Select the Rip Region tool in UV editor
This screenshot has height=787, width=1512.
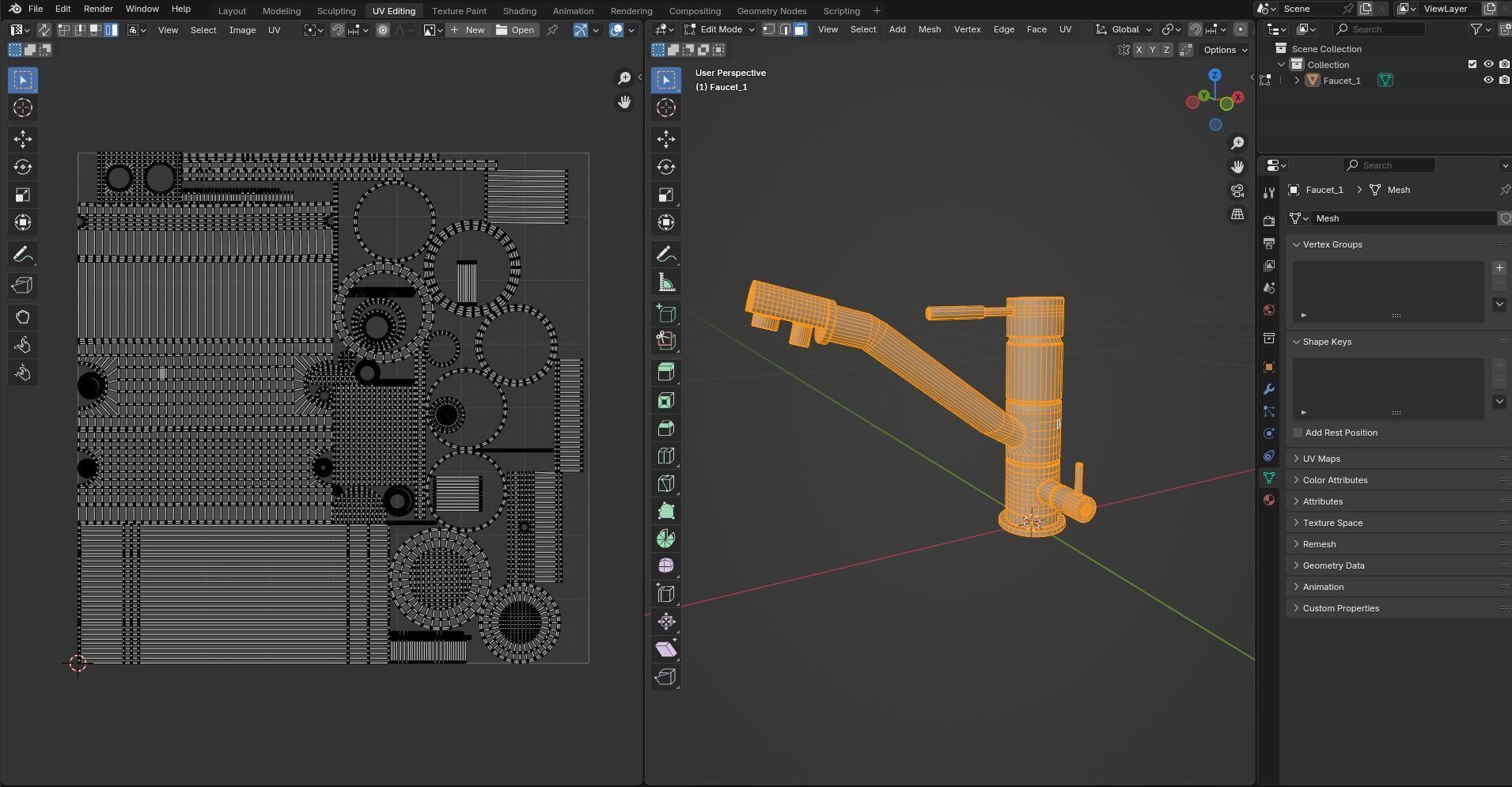(23, 286)
